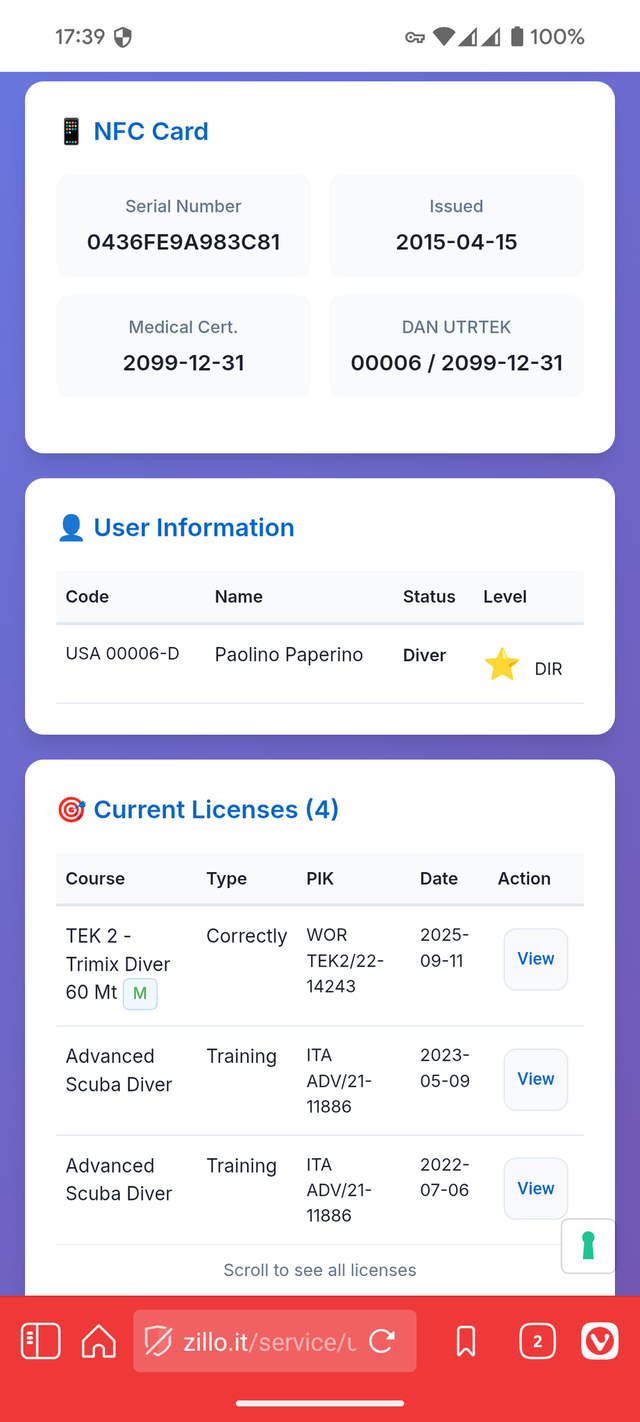
Task: Reload the zillo.it page
Action: click(381, 1341)
